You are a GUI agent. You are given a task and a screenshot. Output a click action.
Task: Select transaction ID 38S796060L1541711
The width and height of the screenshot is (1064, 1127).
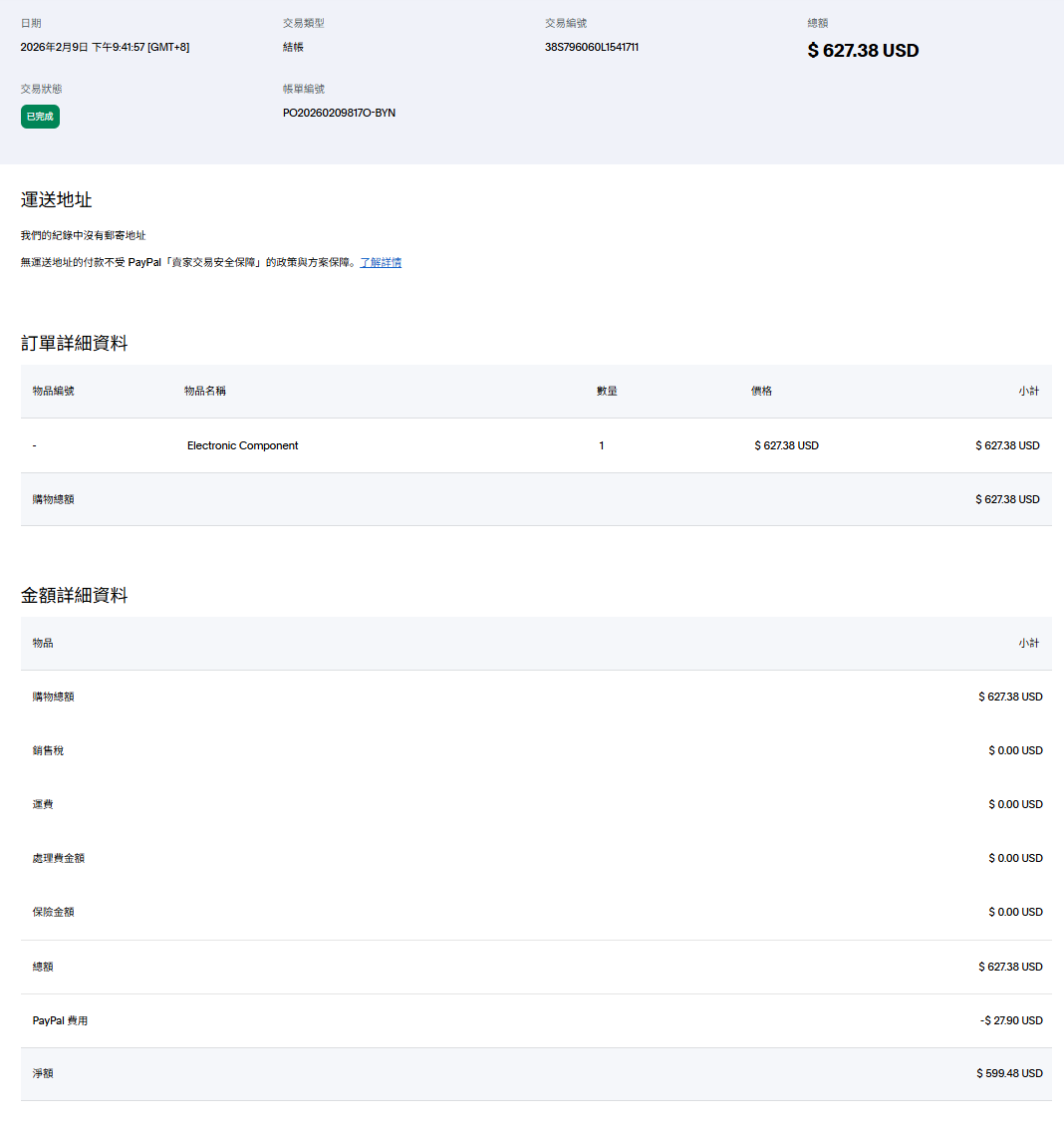coord(591,47)
